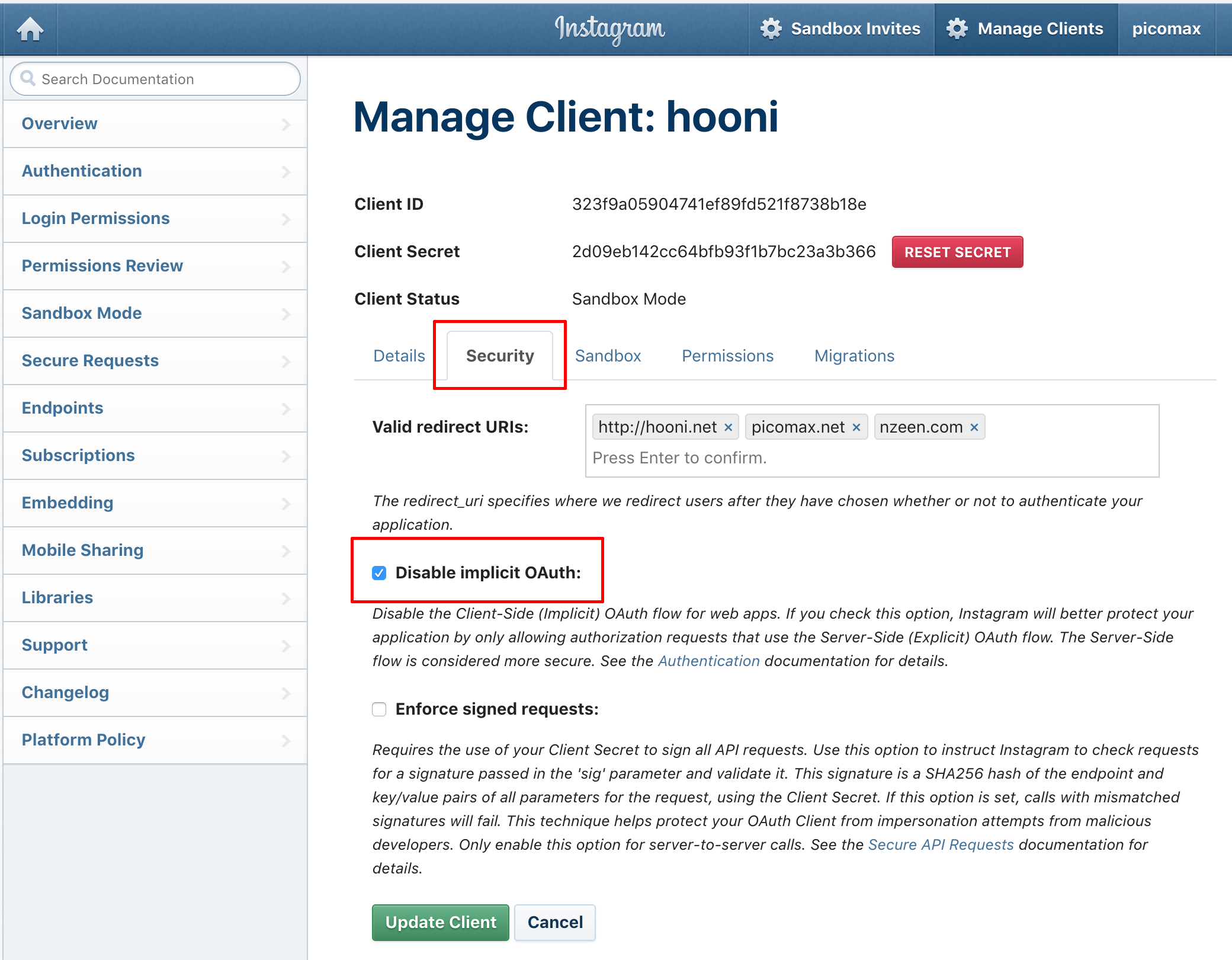Click the Permissions Review chevron arrow
Image resolution: width=1232 pixels, height=960 pixels.
click(286, 265)
